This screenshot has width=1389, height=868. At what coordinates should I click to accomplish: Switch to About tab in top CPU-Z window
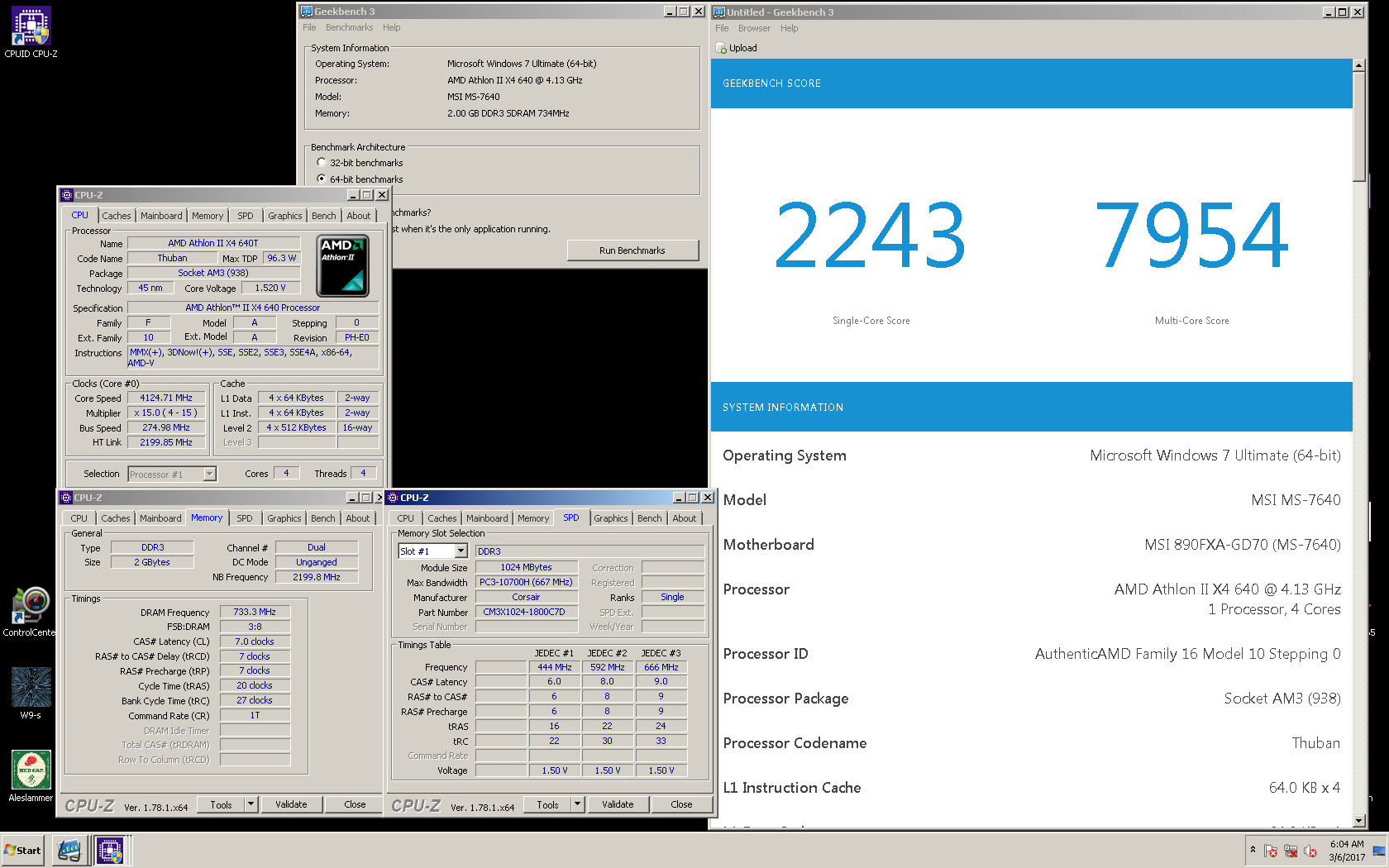pos(359,216)
